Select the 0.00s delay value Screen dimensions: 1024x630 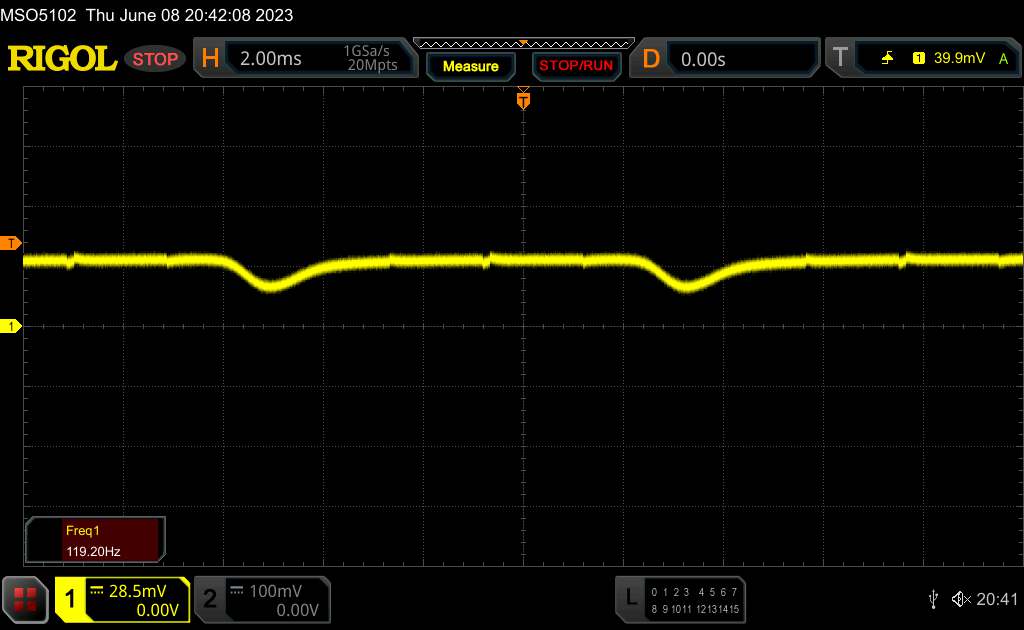pos(703,59)
